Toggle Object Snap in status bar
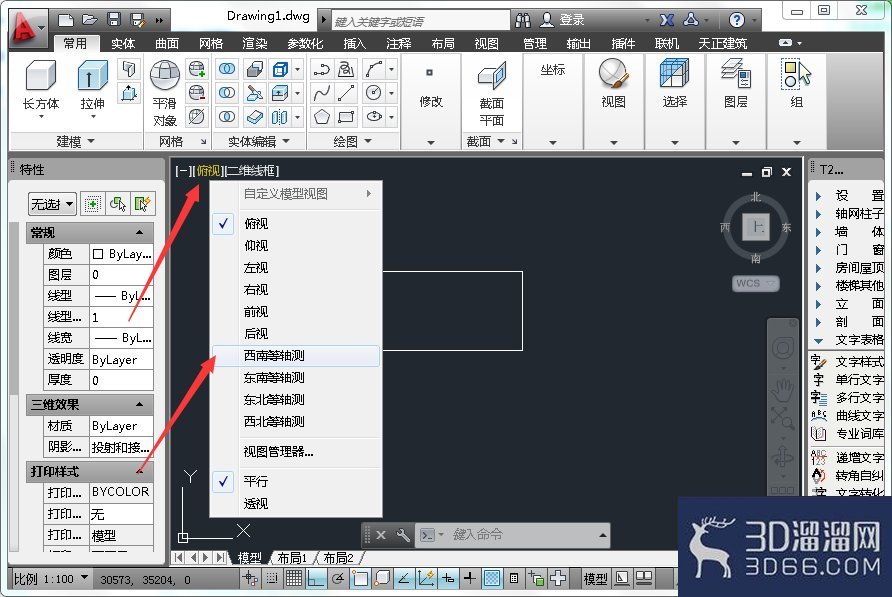This screenshot has width=892, height=597. (360, 579)
